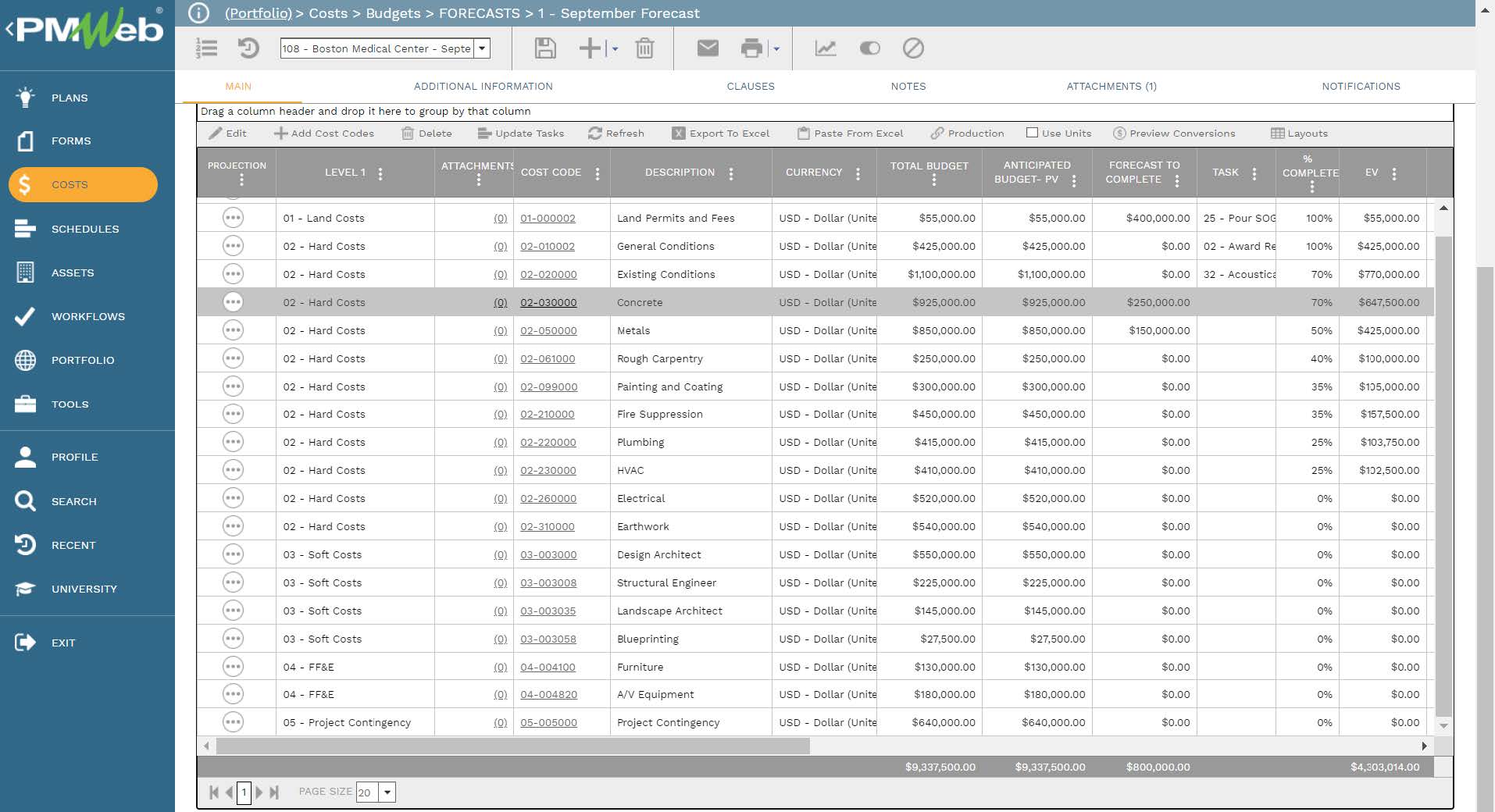Click the history revert icon in toolbar
Screen dimensions: 1495x812
click(248, 48)
